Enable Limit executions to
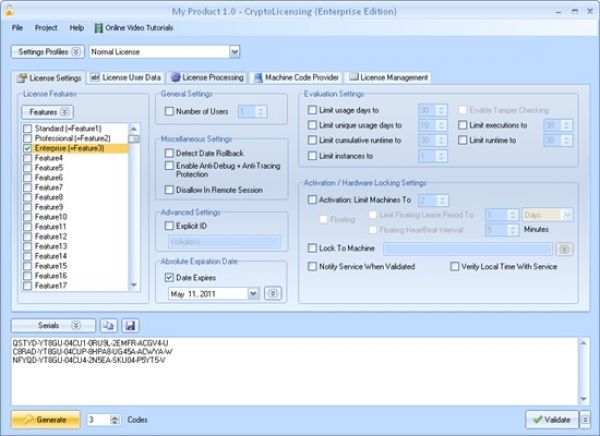This screenshot has width=600, height=436. pyautogui.click(x=463, y=125)
